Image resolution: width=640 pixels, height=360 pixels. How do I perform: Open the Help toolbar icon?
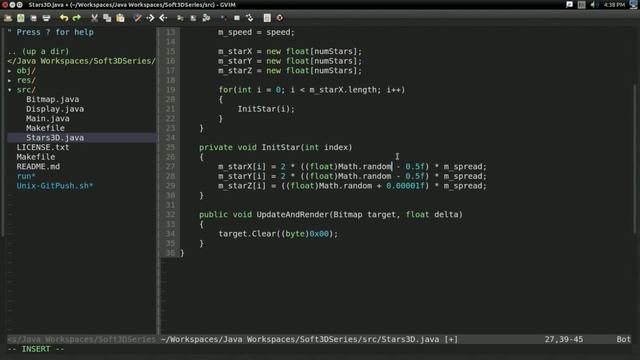click(x=267, y=18)
